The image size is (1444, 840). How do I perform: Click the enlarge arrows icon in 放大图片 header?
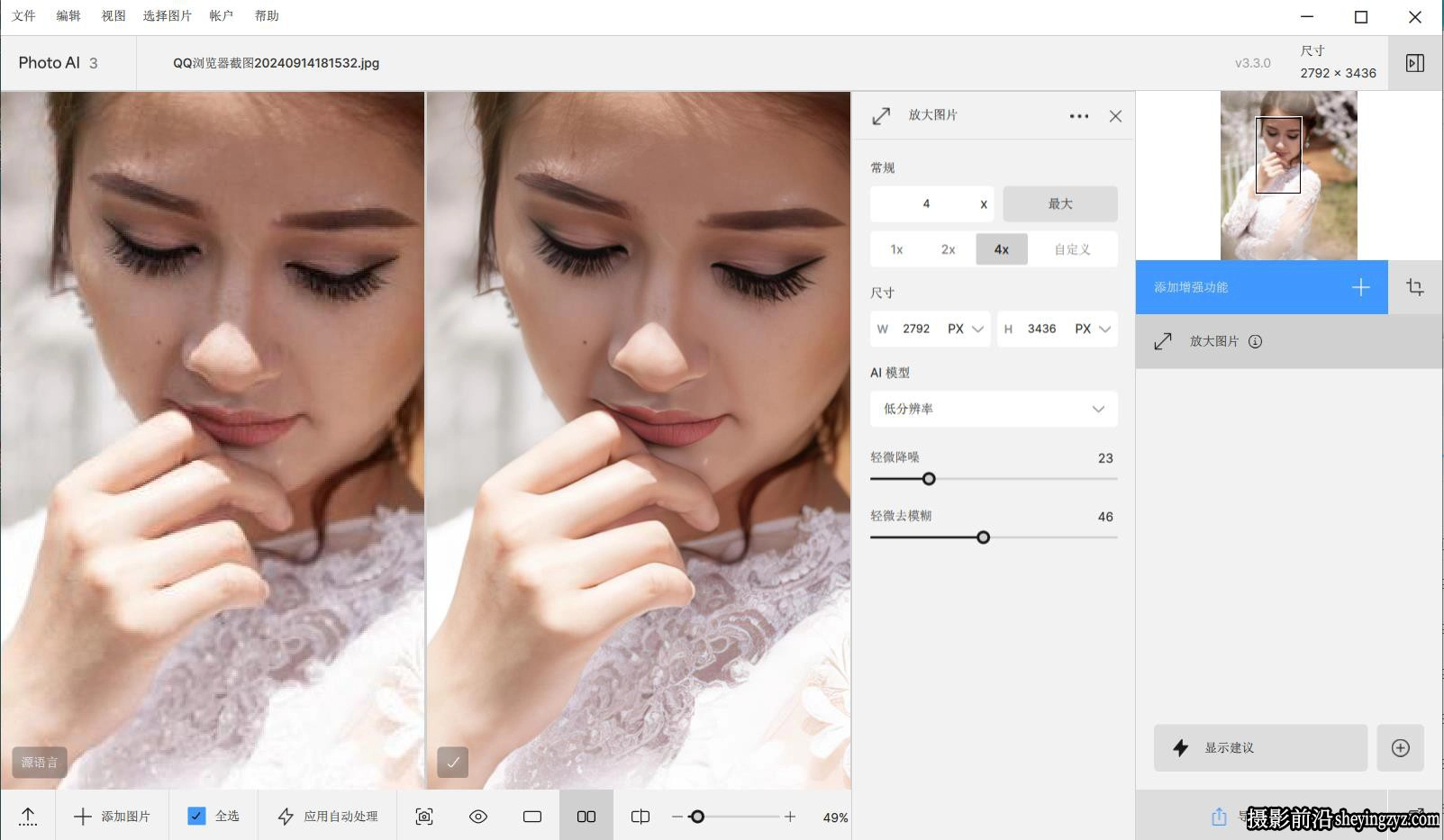(882, 115)
